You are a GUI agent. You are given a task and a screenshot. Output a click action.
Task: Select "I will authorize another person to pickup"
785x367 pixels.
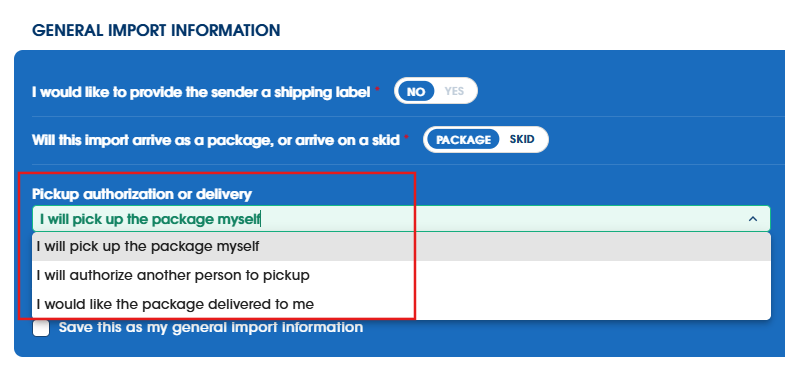(x=401, y=275)
